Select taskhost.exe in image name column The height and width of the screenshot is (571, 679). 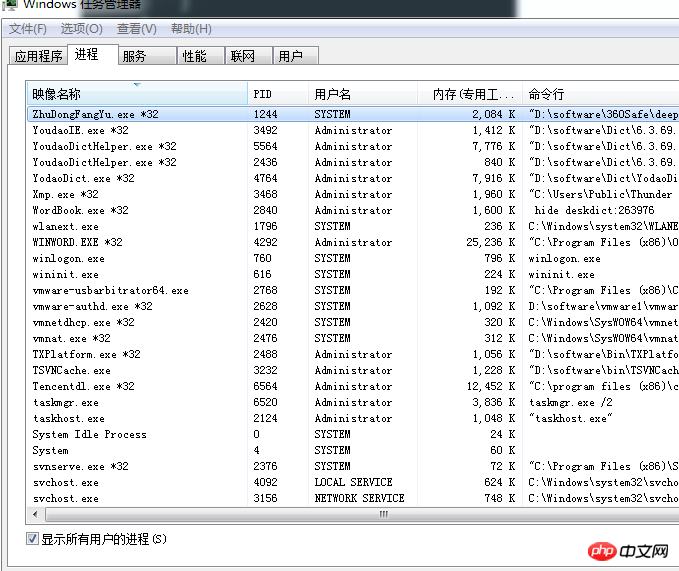click(68, 419)
